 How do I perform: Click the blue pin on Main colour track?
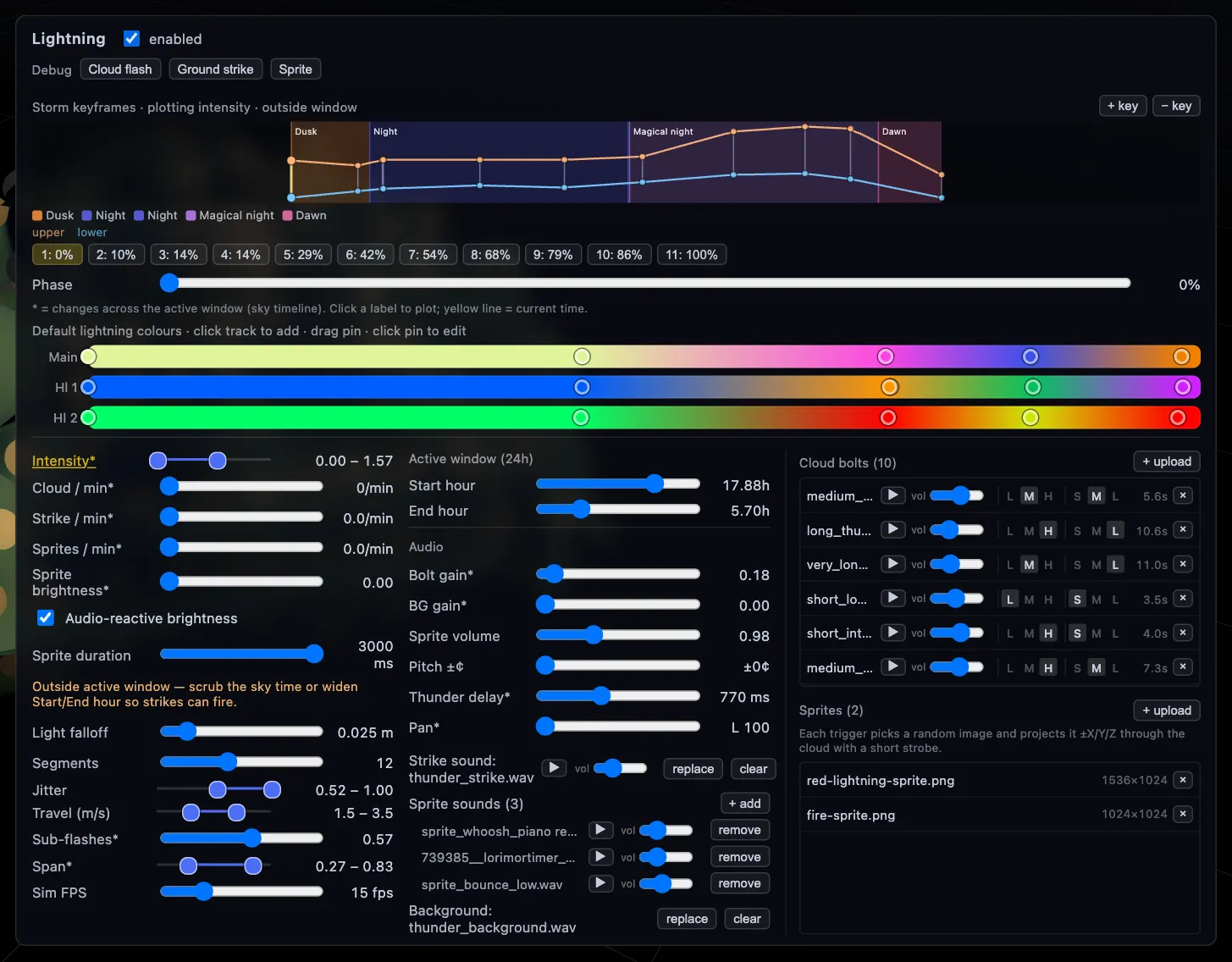coord(1030,357)
